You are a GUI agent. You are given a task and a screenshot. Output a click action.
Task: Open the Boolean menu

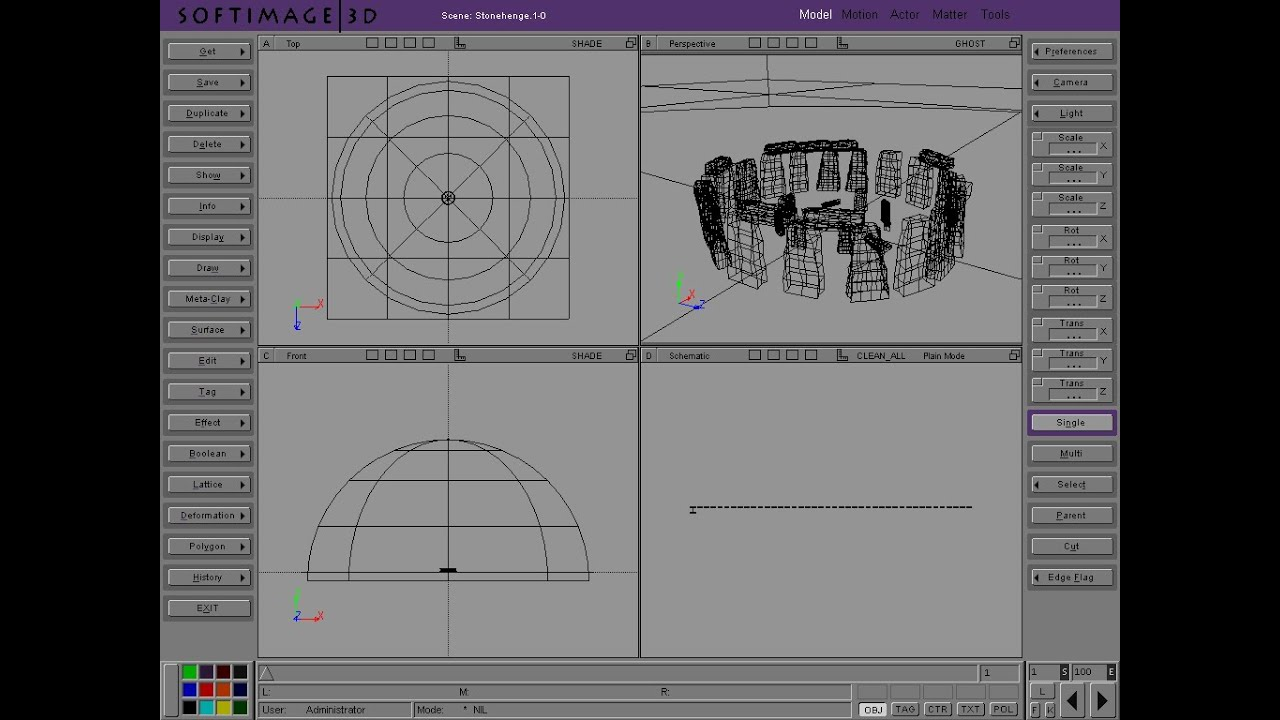pyautogui.click(x=208, y=453)
